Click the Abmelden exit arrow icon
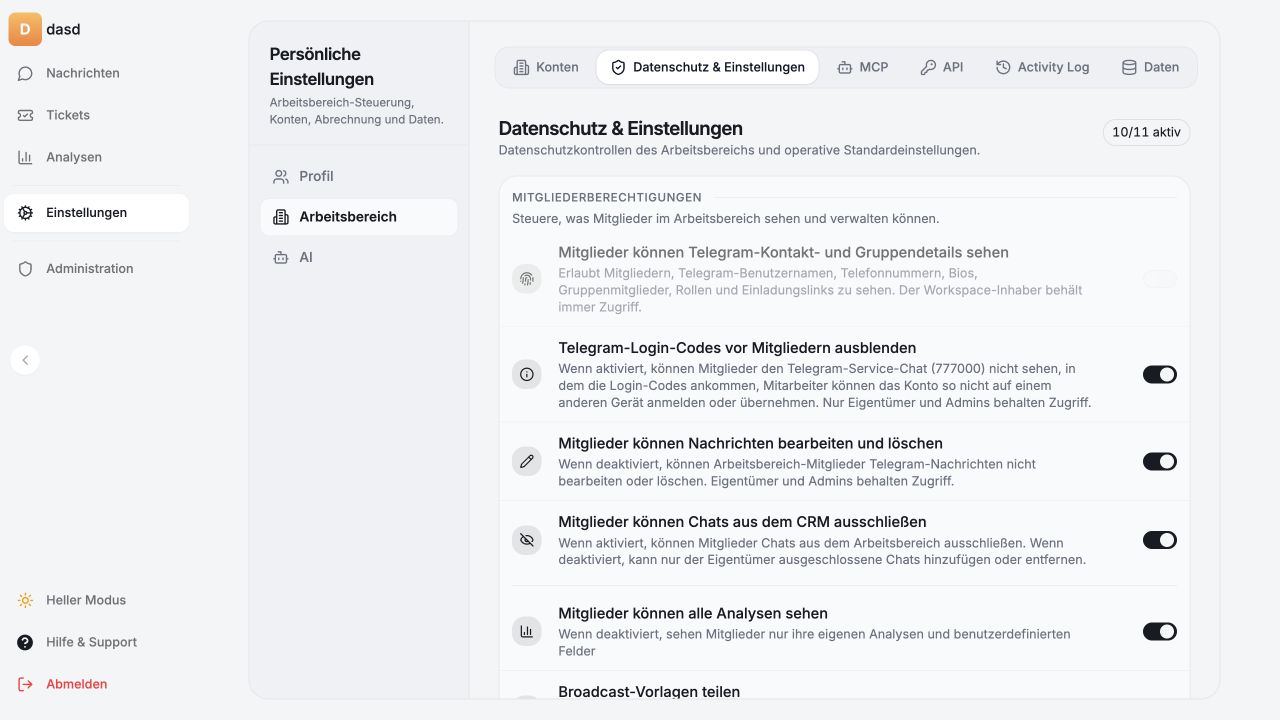 (26, 684)
